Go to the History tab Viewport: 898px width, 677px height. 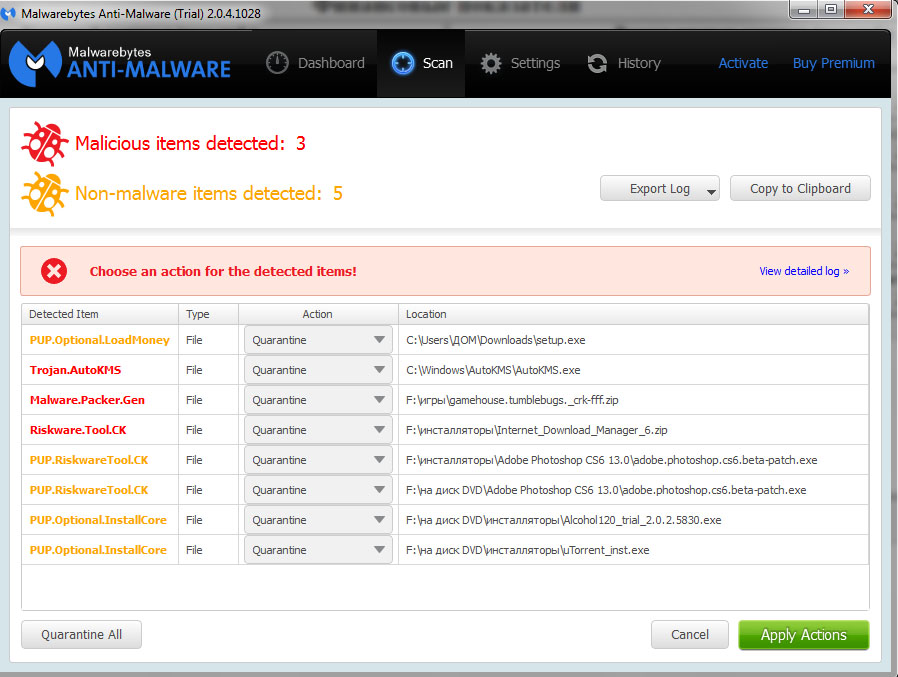coord(624,63)
